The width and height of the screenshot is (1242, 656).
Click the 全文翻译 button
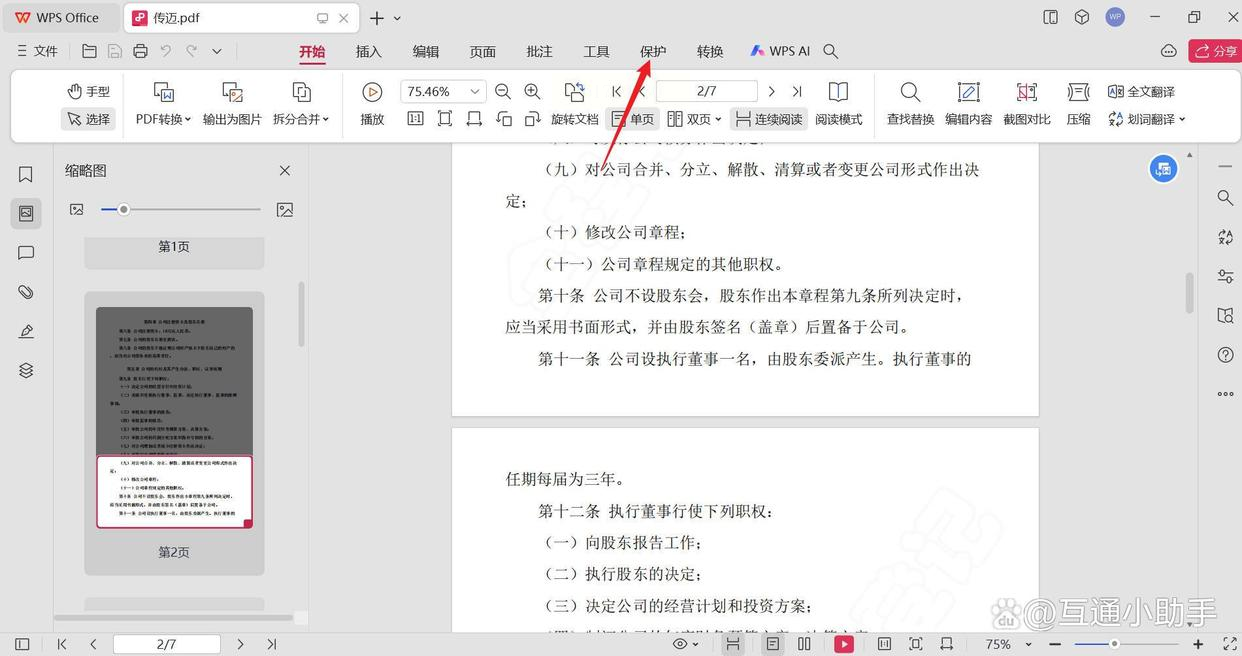pyautogui.click(x=1141, y=91)
